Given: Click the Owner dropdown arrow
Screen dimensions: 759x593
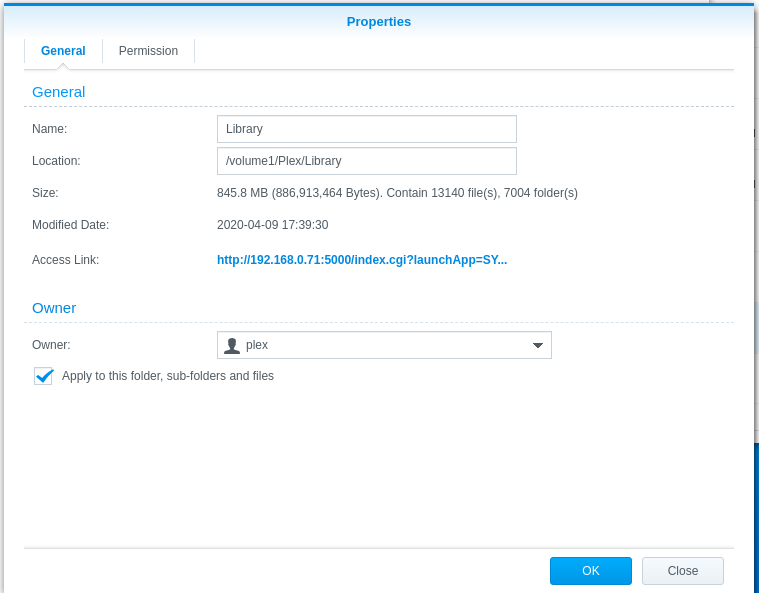Looking at the screenshot, I should (x=537, y=345).
